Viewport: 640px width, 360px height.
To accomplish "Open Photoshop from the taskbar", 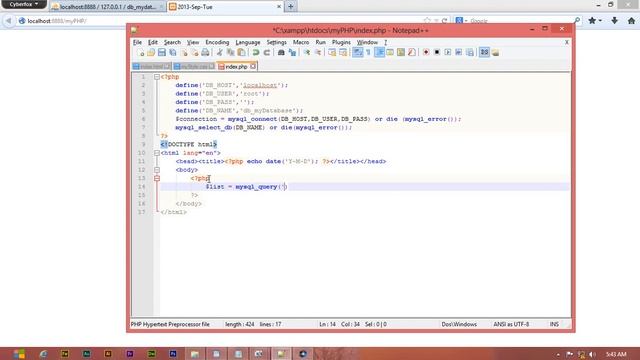I will (173, 354).
